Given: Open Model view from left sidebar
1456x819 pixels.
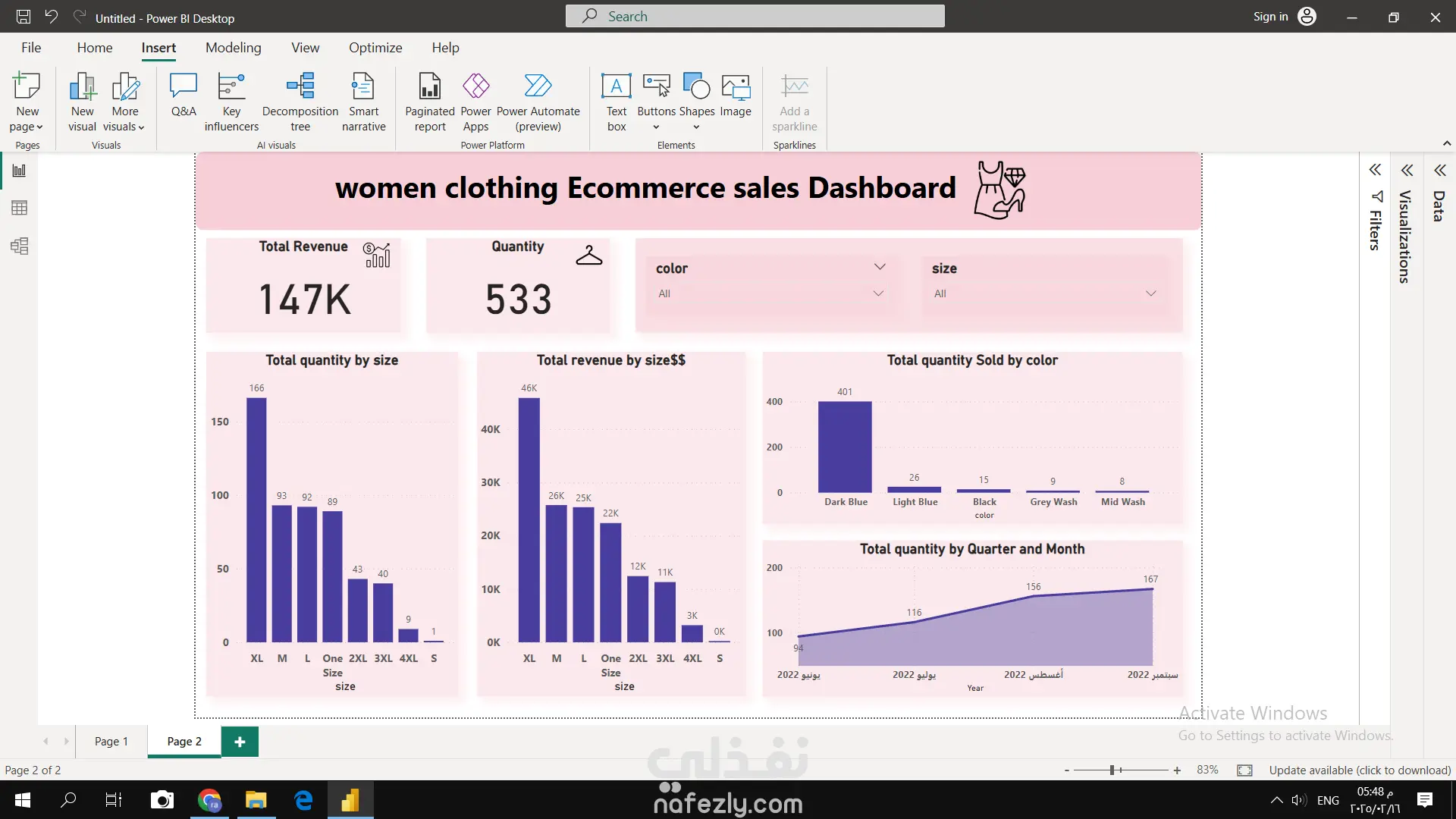Looking at the screenshot, I should (x=20, y=246).
